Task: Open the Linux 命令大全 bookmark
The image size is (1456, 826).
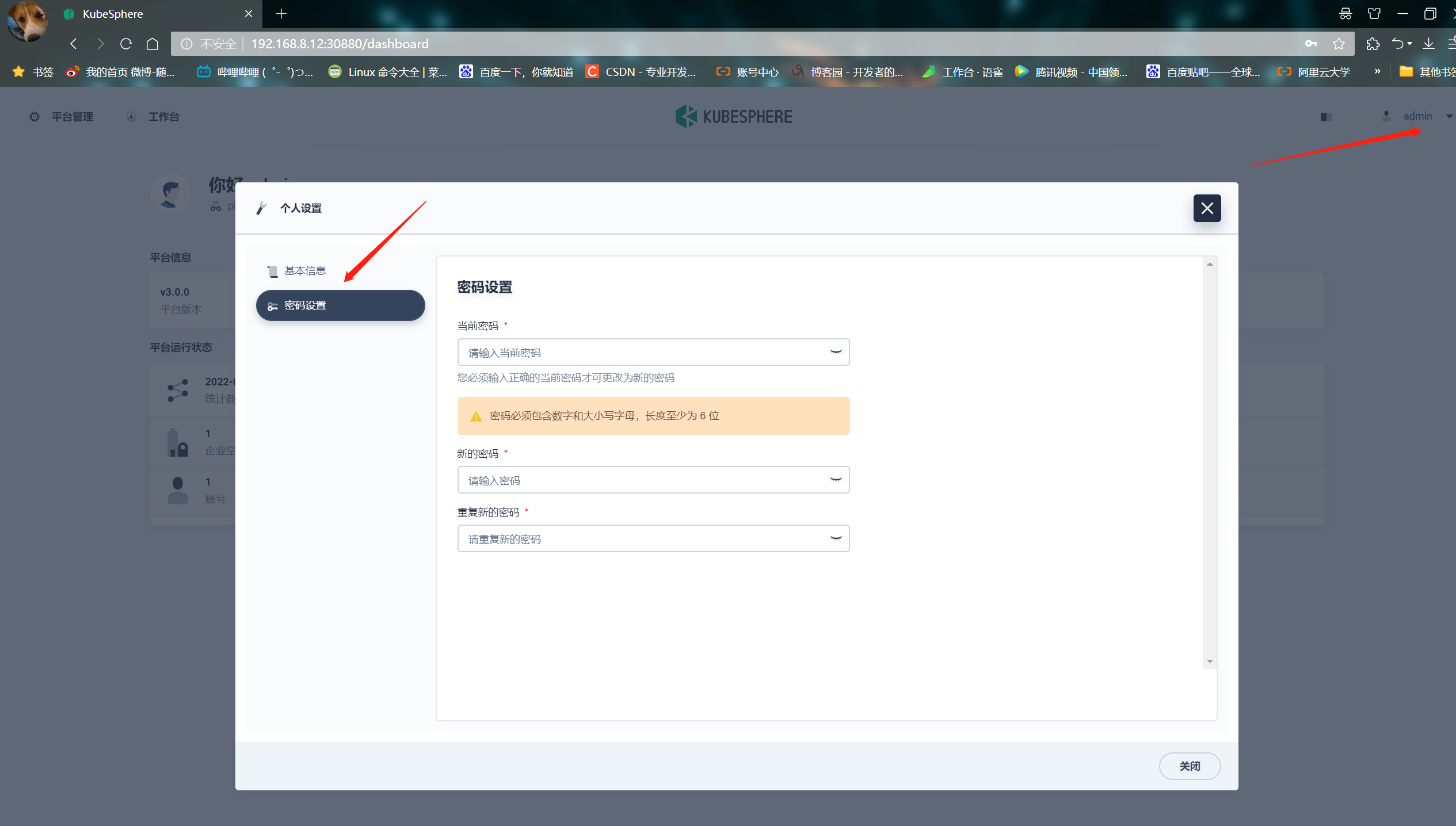Action: point(388,72)
